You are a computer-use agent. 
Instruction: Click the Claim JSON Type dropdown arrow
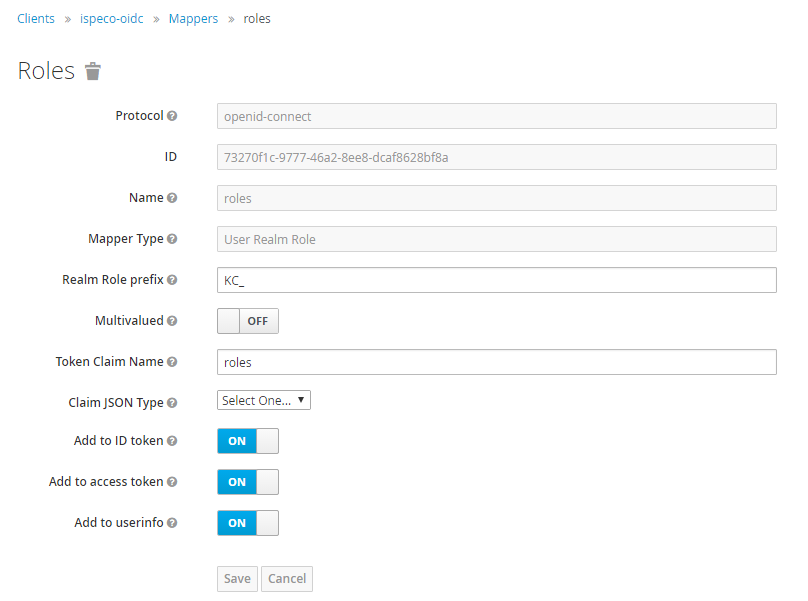[x=302, y=399]
